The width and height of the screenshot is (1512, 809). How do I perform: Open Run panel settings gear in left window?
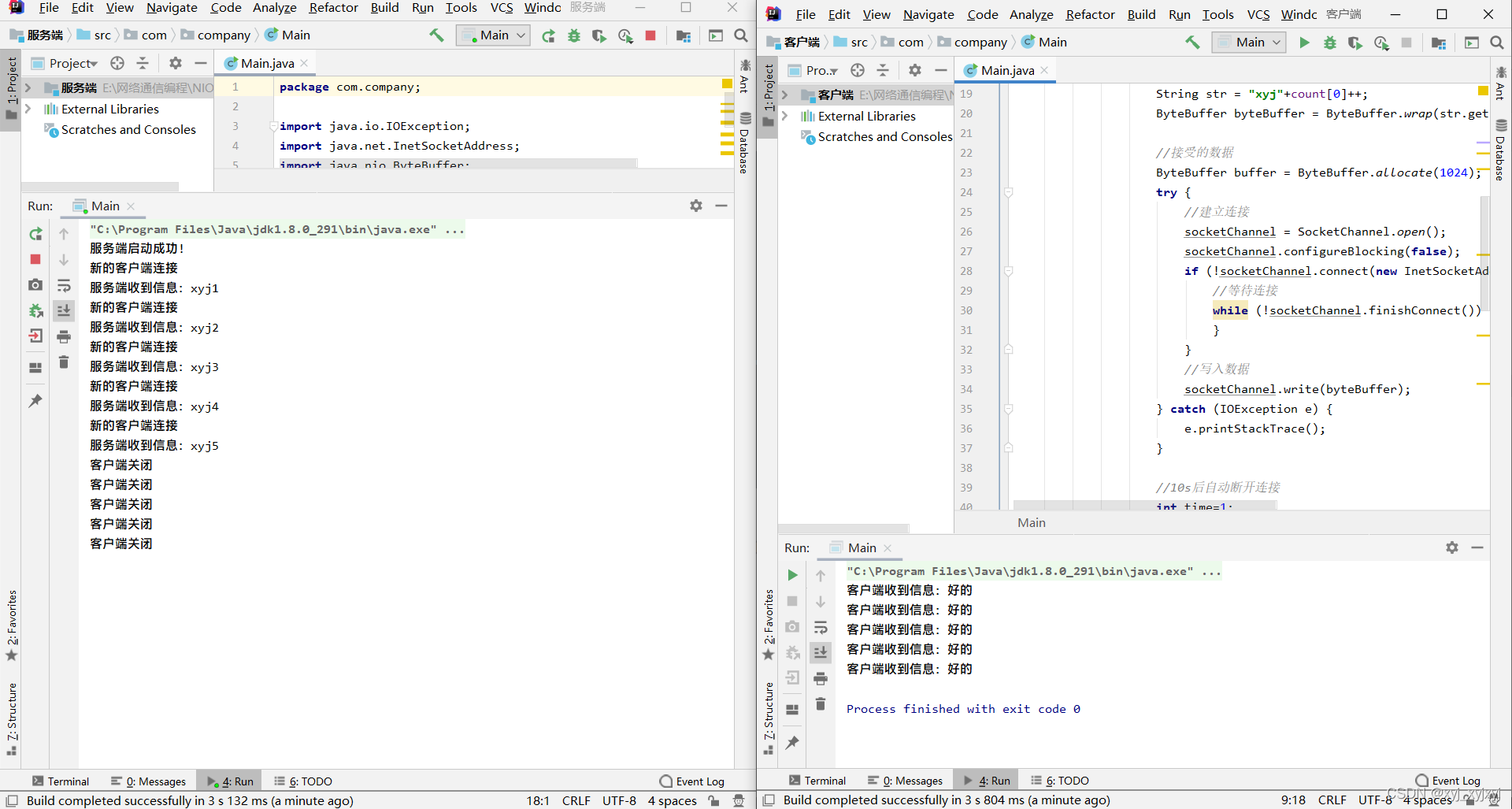pos(696,206)
